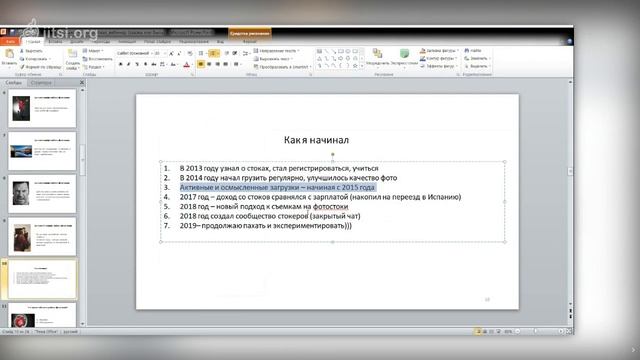Screen dimensions: 640x360
Task: Toggle Italic formatting
Action: pos(128,64)
